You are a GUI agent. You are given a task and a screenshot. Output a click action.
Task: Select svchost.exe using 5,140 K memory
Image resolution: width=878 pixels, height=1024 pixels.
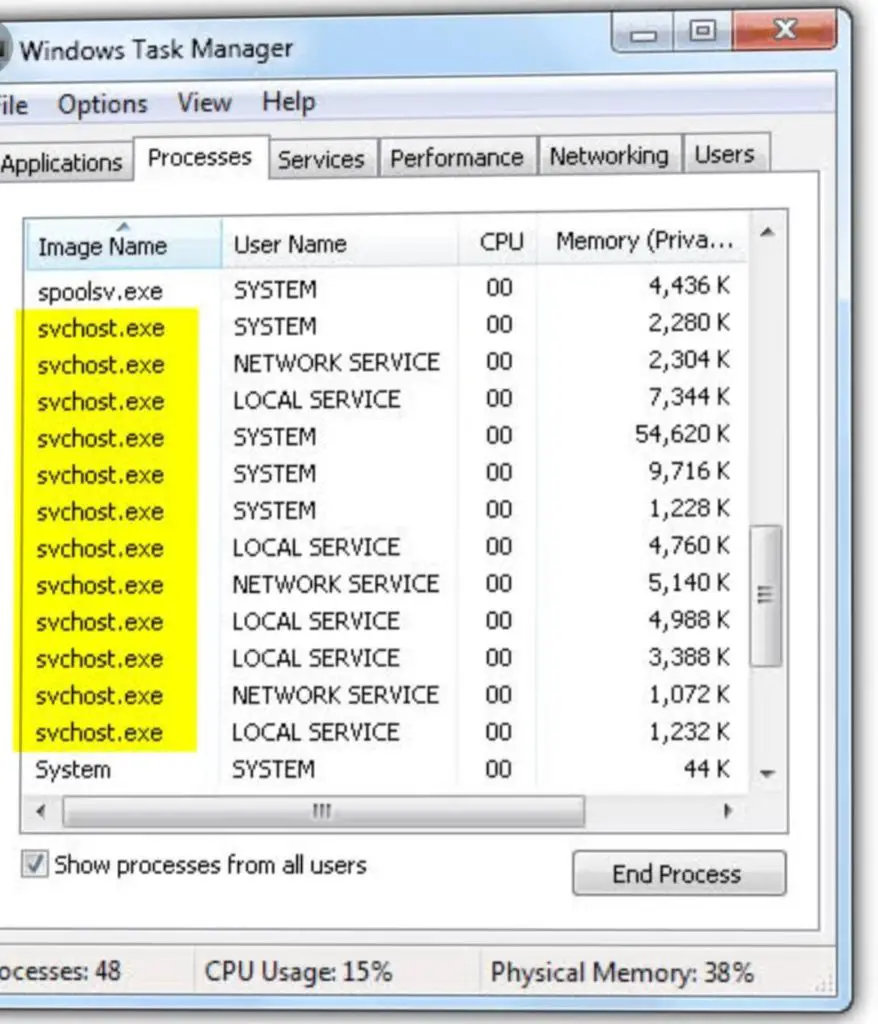pyautogui.click(x=385, y=584)
